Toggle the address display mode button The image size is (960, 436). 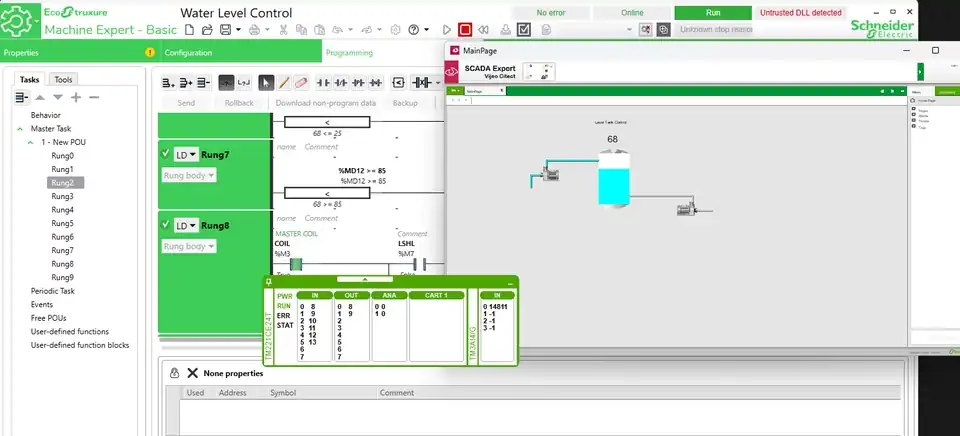pos(244,83)
